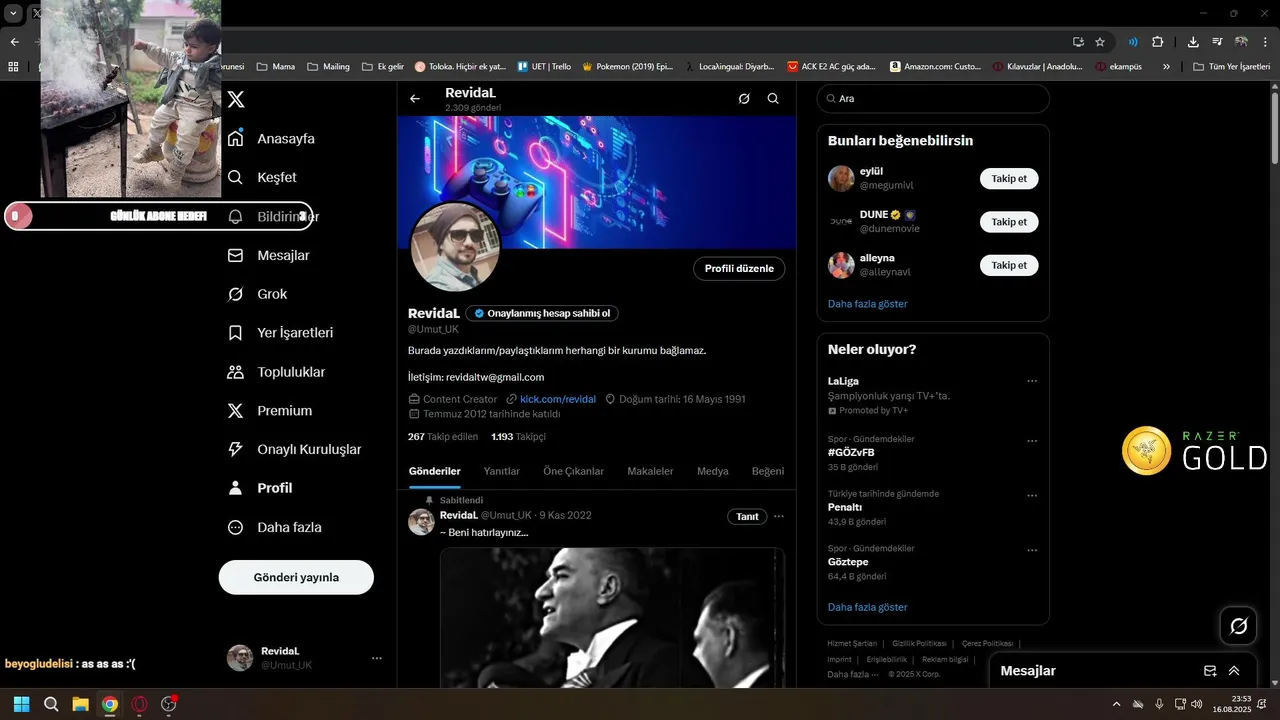1280x720 pixels.
Task: Click the Profili düzenle button
Action: 739,269
